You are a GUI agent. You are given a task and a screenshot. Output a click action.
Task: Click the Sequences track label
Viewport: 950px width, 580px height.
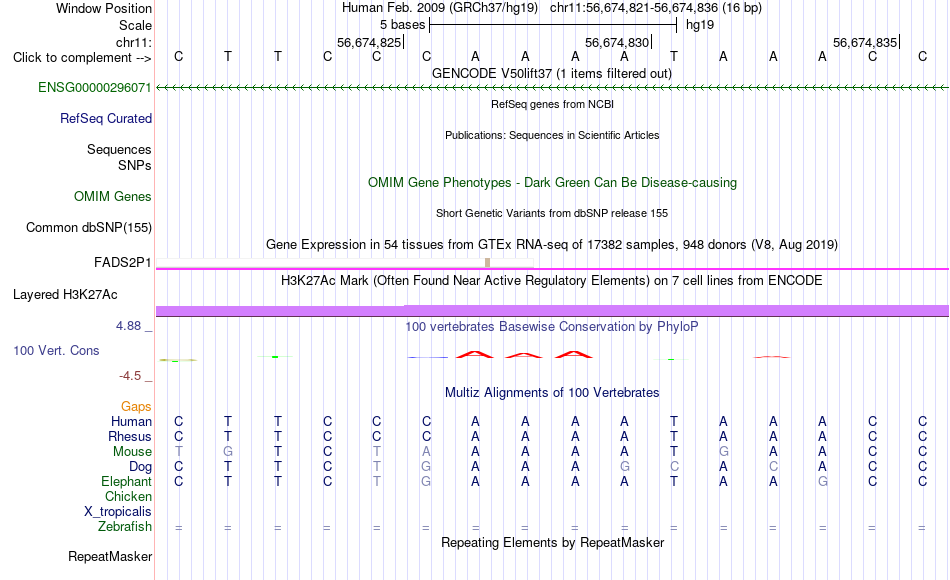119,149
